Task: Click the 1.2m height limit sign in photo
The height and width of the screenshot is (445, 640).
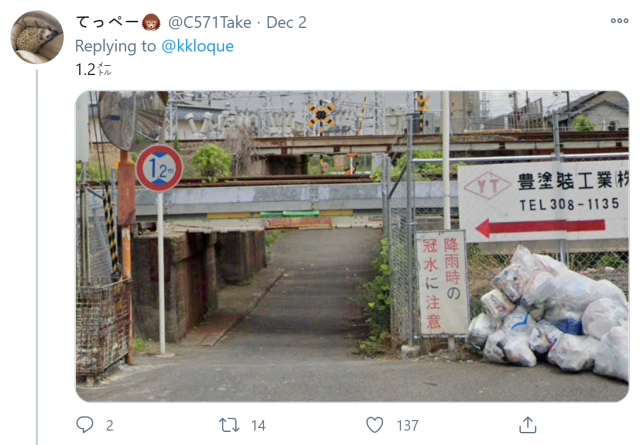Action: click(159, 168)
